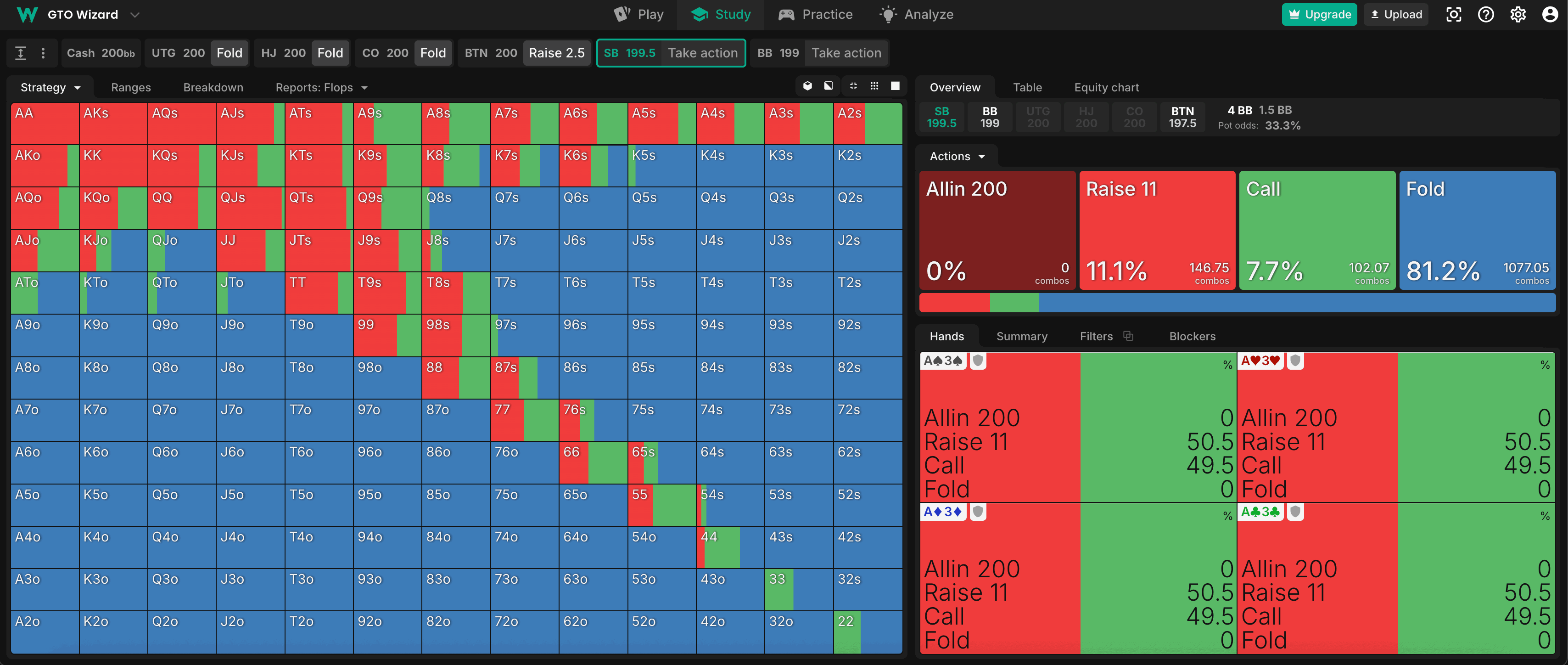
Task: Click the copy icon next to Filters
Action: click(1128, 336)
